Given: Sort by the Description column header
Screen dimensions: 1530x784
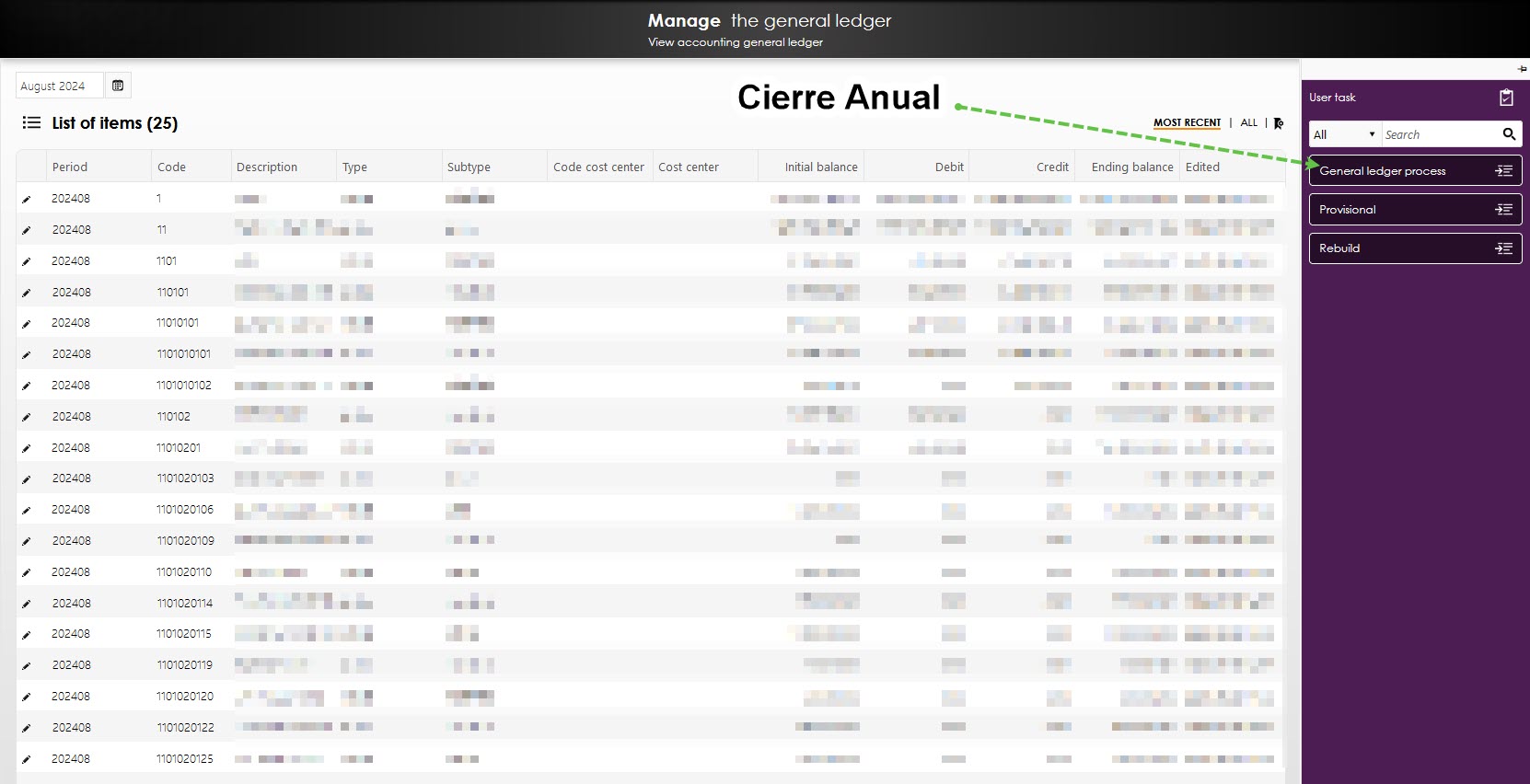Looking at the screenshot, I should tap(267, 167).
